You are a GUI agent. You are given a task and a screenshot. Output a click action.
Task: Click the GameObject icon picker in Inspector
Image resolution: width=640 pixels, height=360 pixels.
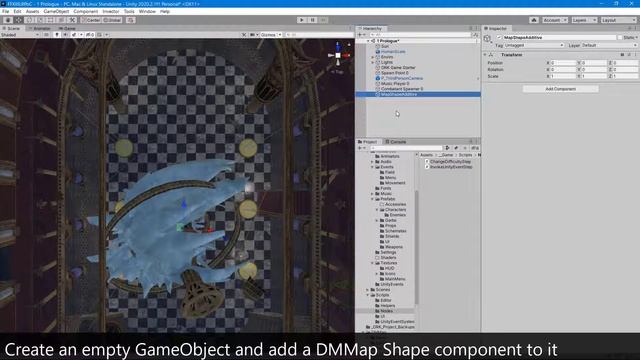click(x=487, y=39)
